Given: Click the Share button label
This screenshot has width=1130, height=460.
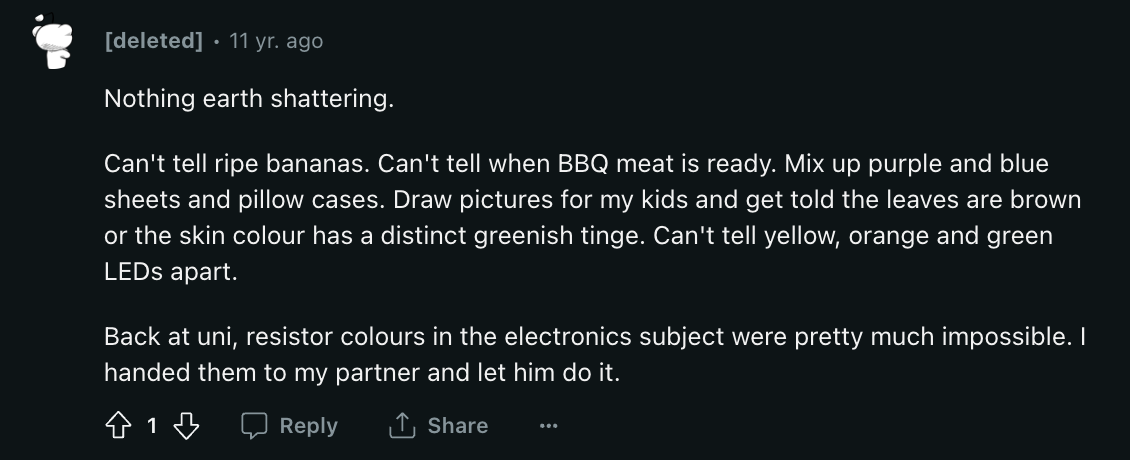Looking at the screenshot, I should point(458,426).
